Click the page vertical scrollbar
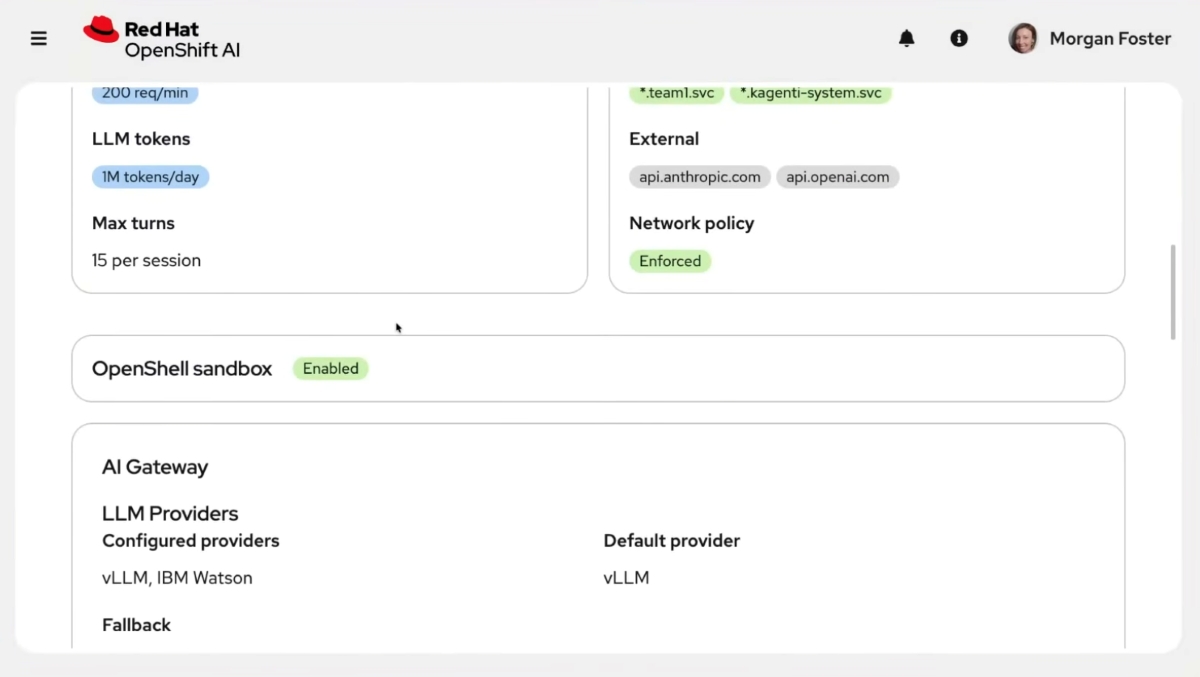 (x=1173, y=292)
